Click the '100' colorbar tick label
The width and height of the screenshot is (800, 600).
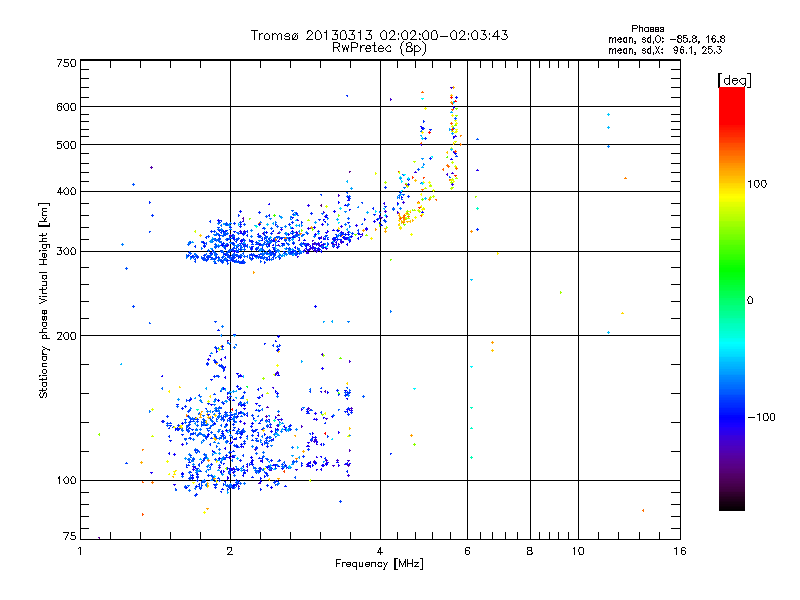(x=757, y=184)
